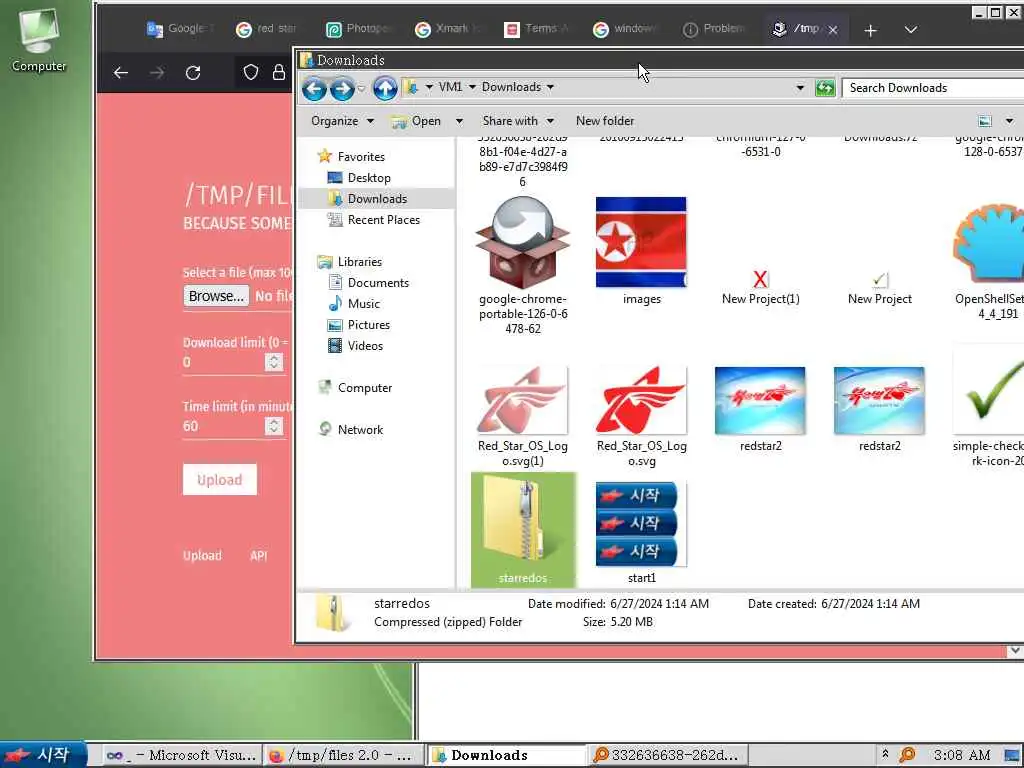The width and height of the screenshot is (1024, 768).
Task: Close the /tmp browser tab
Action: [833, 30]
